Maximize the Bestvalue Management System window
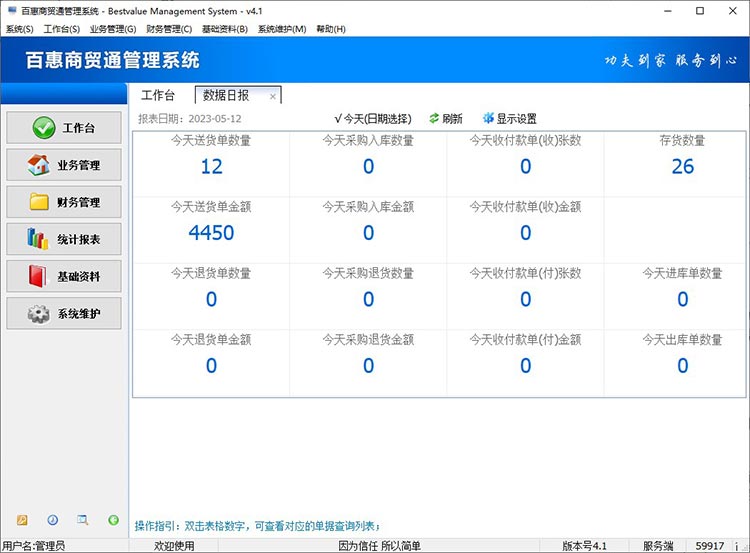 click(700, 11)
